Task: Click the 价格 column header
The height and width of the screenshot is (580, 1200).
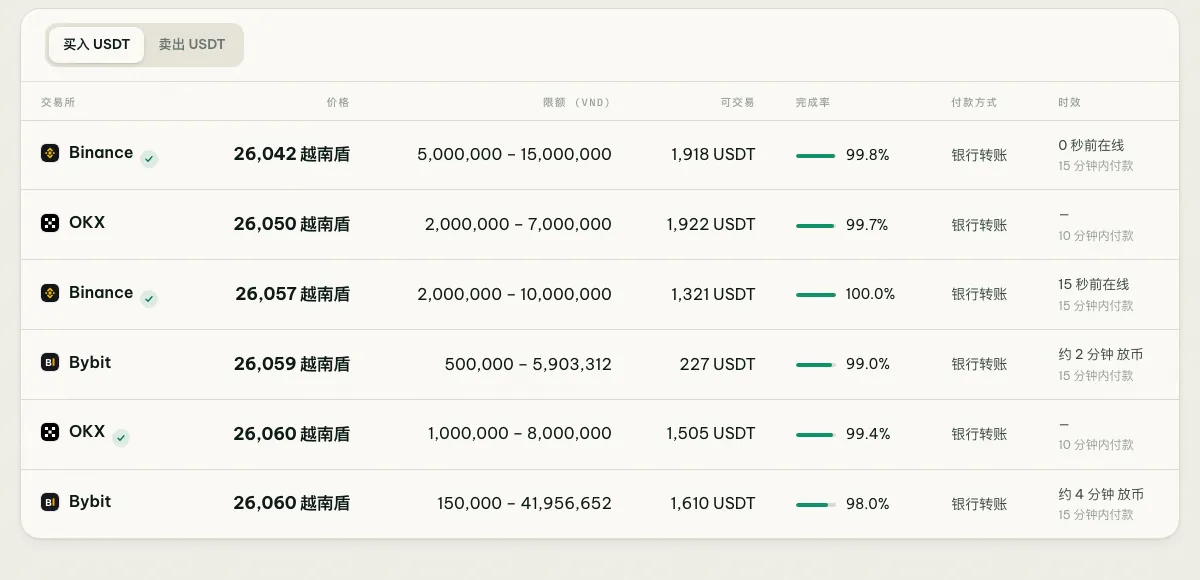Action: [338, 102]
